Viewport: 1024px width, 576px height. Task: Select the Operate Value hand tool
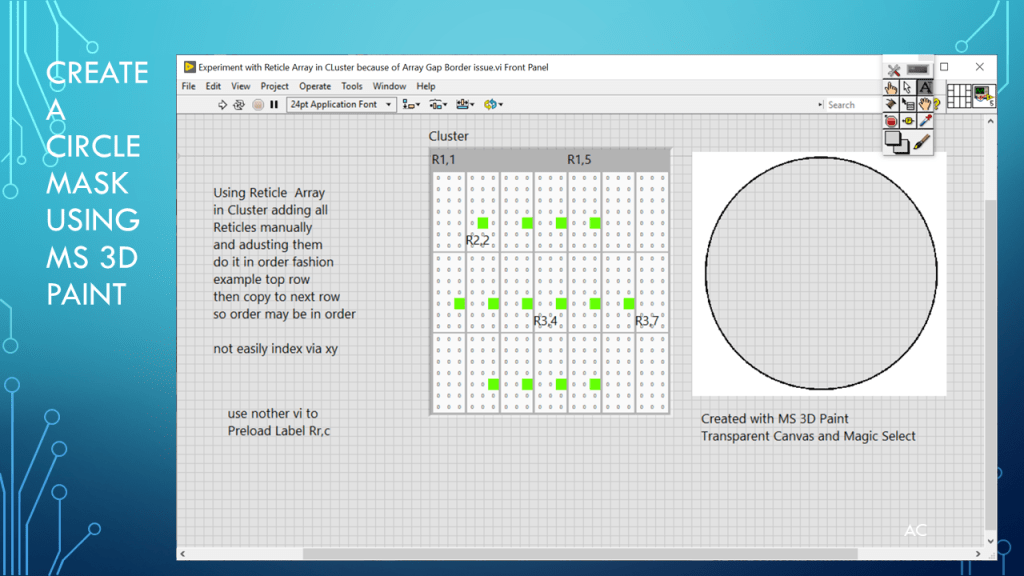[x=891, y=87]
